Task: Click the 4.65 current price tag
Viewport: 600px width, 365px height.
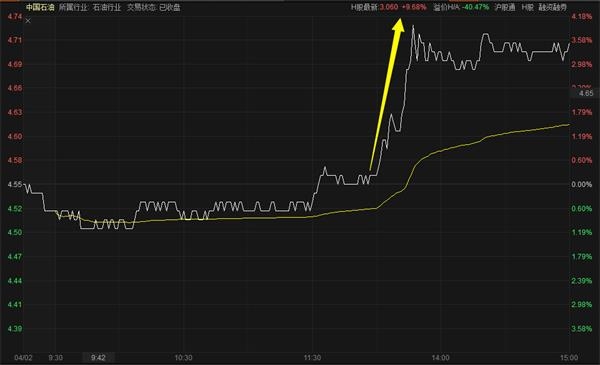Action: (x=585, y=93)
